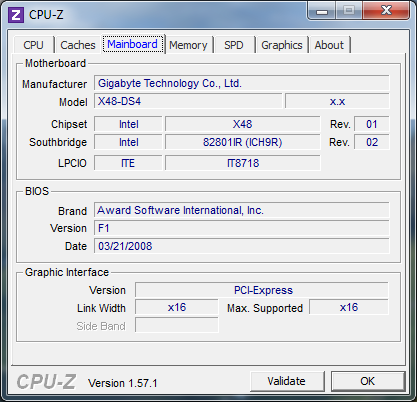Switch to the Graphics tab
The width and height of the screenshot is (418, 403).
tap(282, 45)
